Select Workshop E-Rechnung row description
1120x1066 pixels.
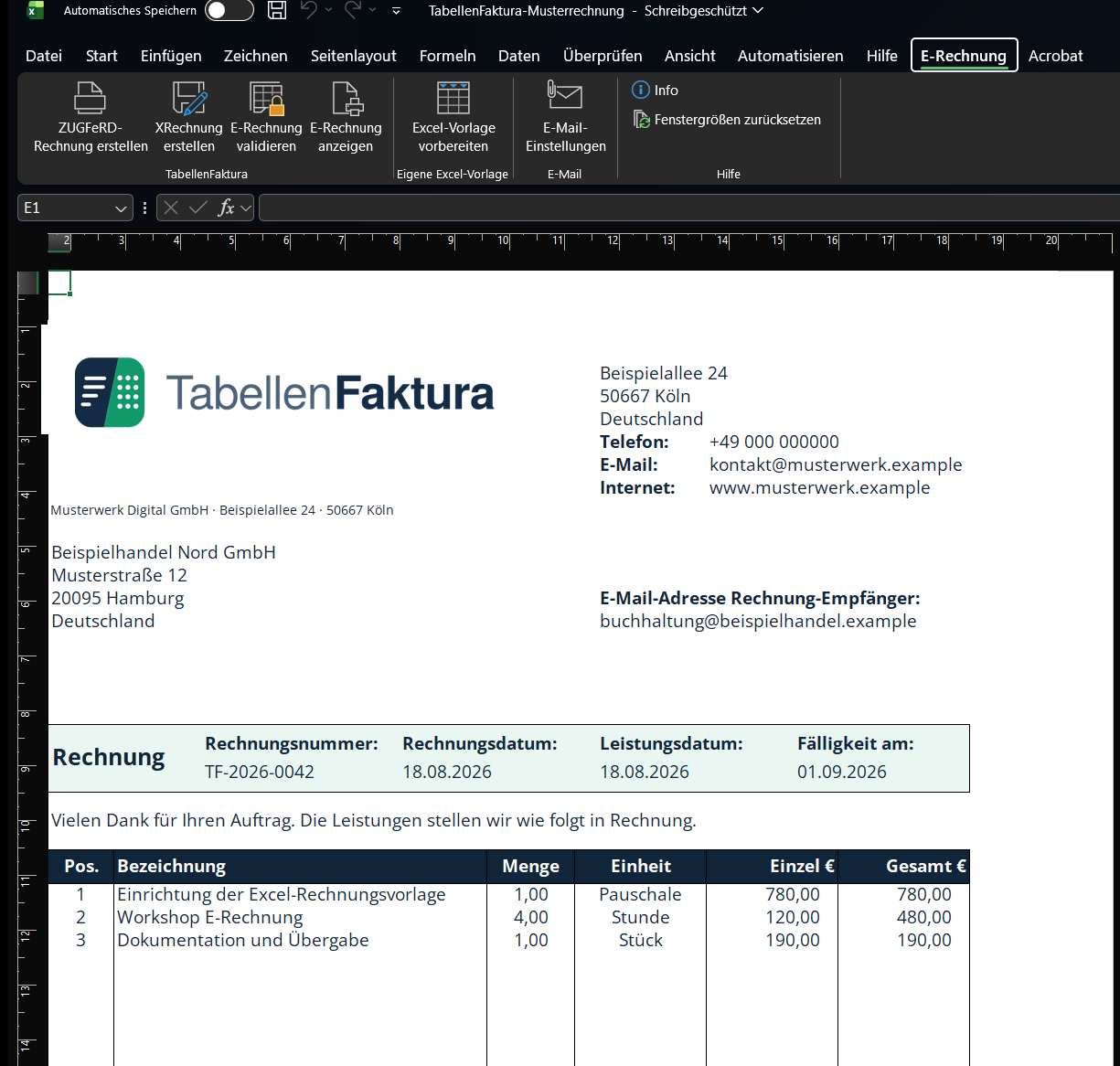[x=210, y=917]
